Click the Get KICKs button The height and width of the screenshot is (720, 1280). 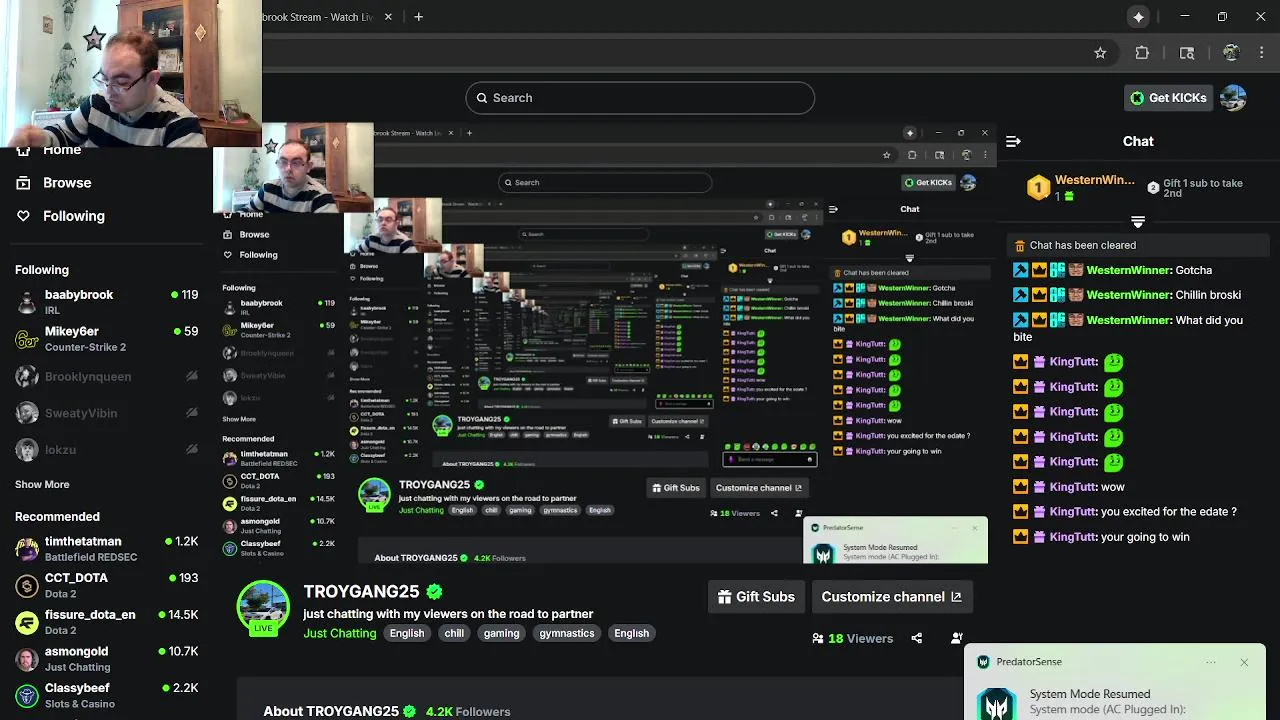pyautogui.click(x=1168, y=97)
